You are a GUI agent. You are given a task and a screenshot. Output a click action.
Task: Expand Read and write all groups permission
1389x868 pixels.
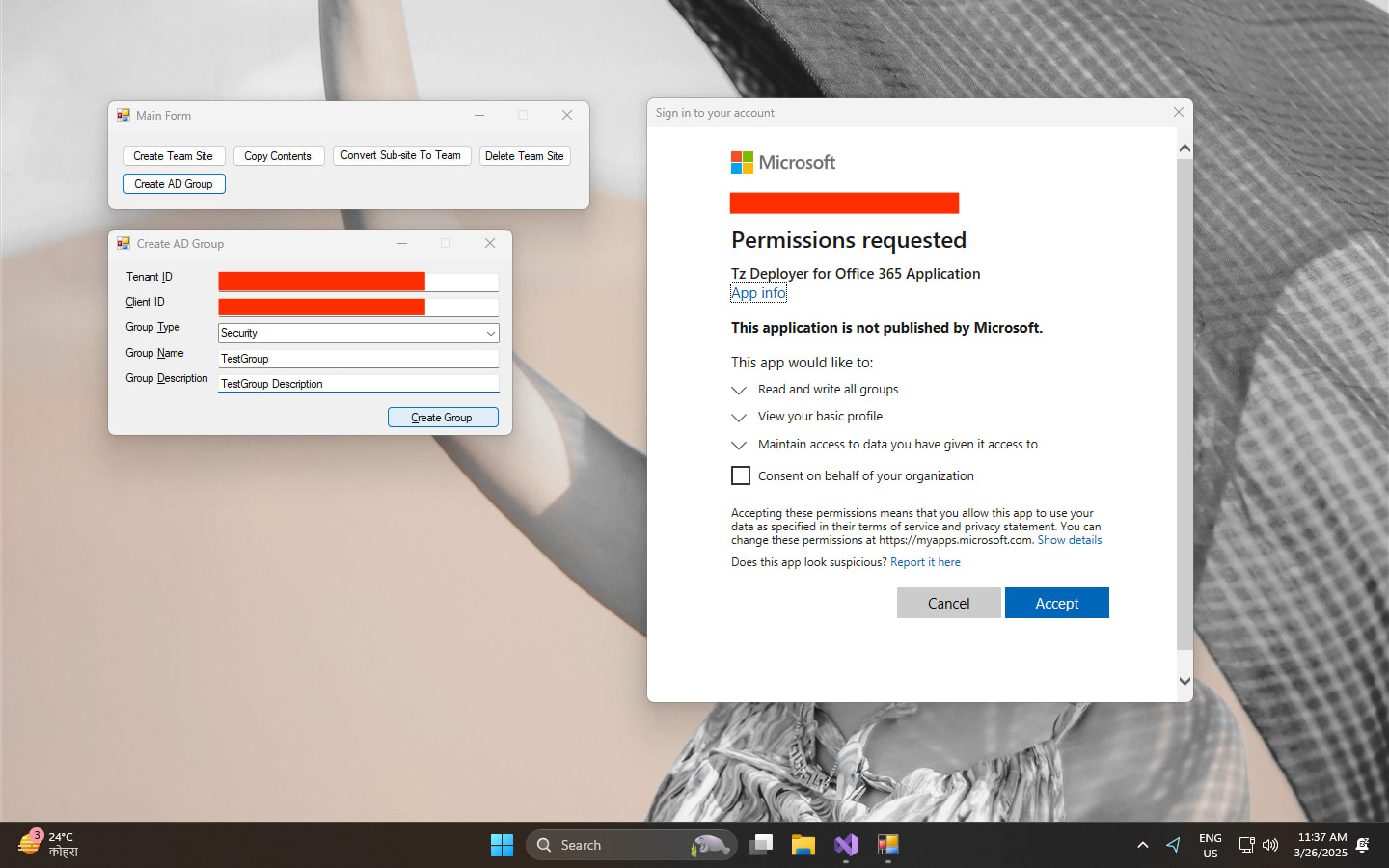point(739,391)
